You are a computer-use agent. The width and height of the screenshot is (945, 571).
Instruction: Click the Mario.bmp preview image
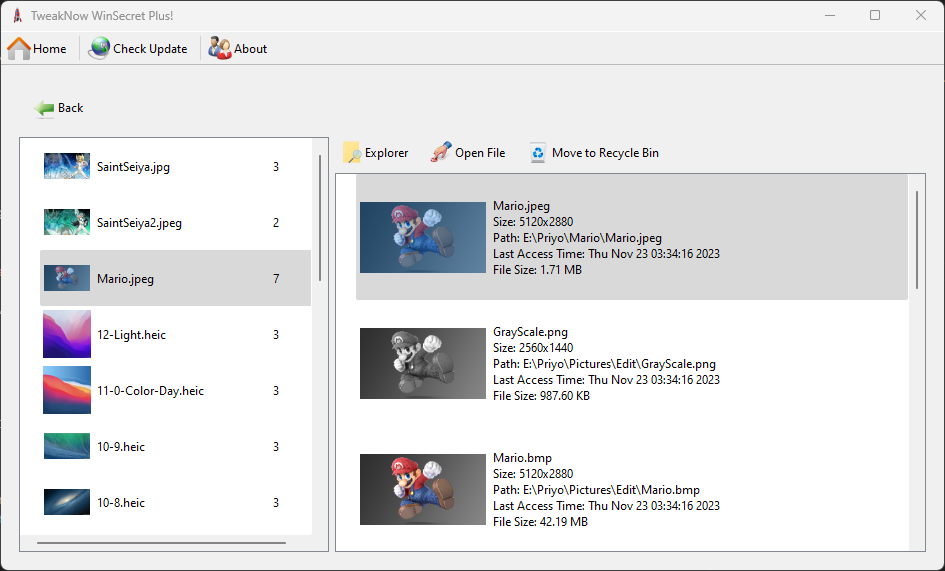(422, 490)
